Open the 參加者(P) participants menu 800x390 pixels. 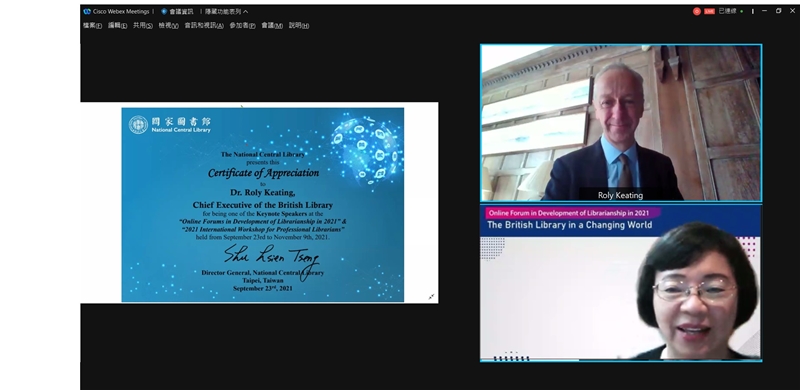(242, 26)
